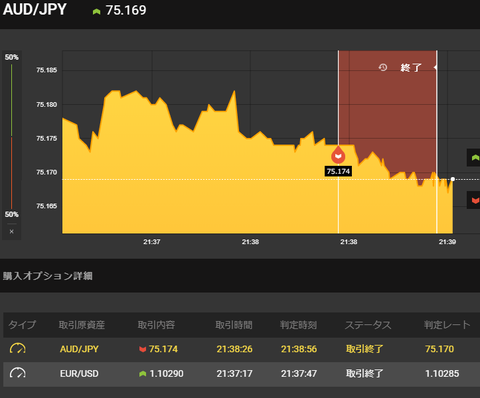Click the gauge type icon in AUD/JPY row

(x=18, y=349)
